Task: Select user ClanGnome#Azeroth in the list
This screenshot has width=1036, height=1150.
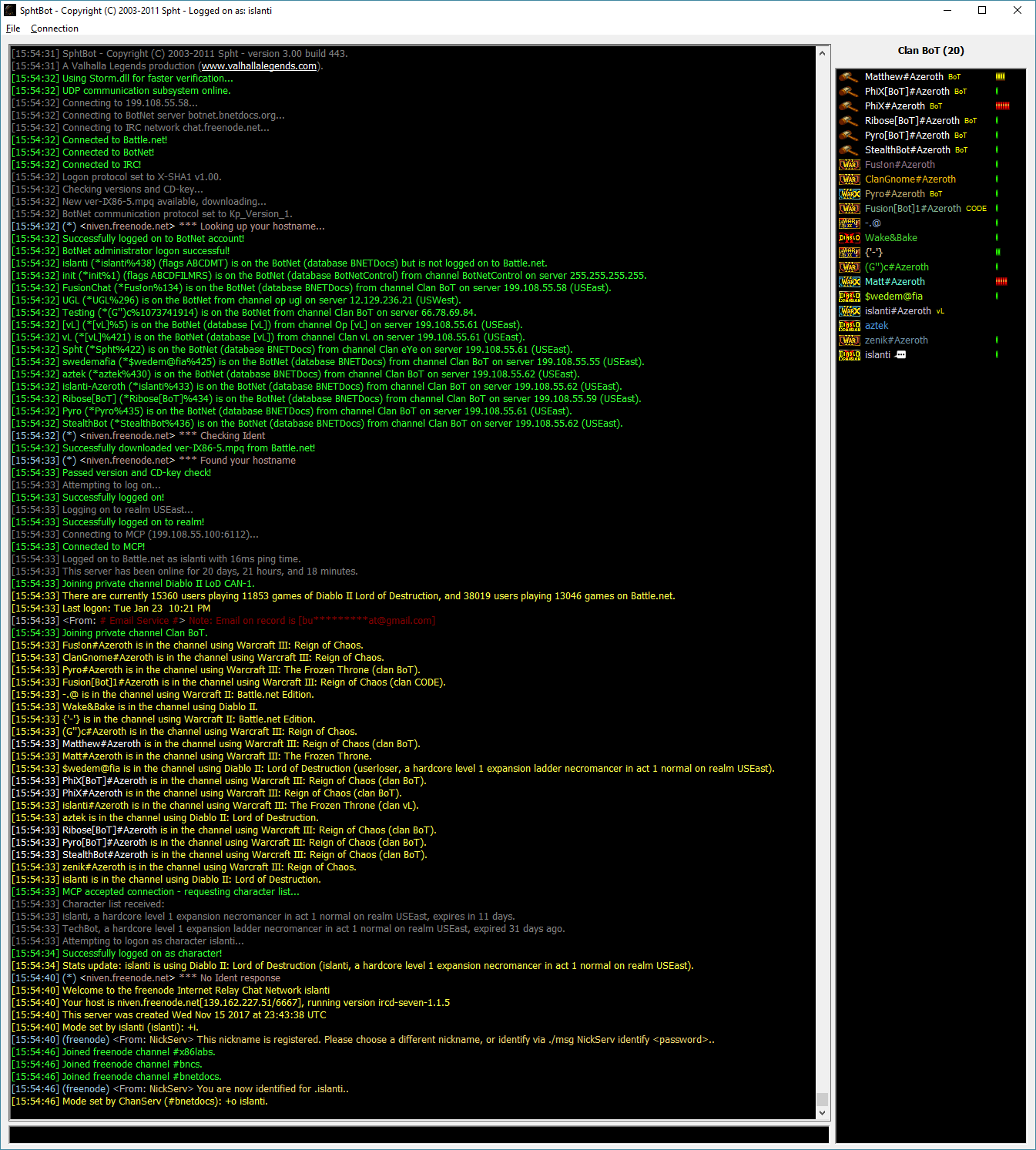Action: coord(910,179)
